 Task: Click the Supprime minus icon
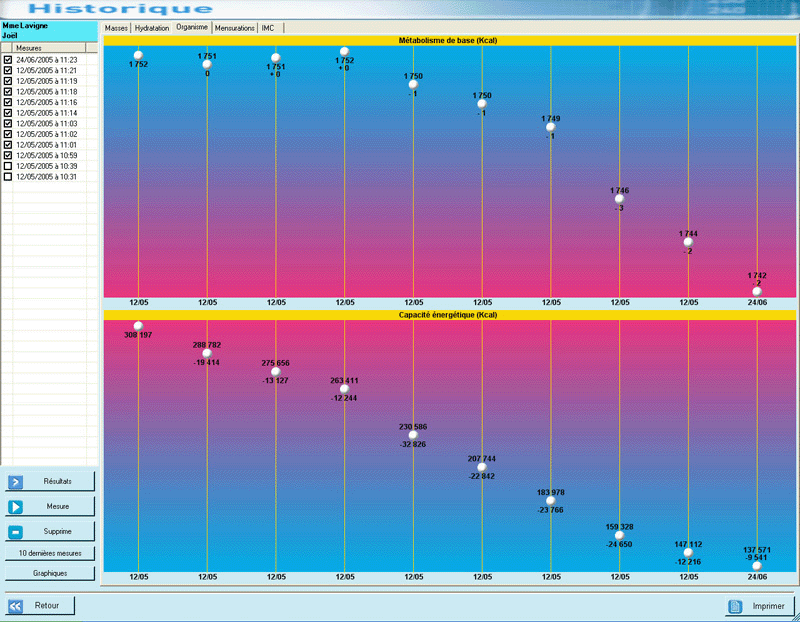pyautogui.click(x=16, y=530)
